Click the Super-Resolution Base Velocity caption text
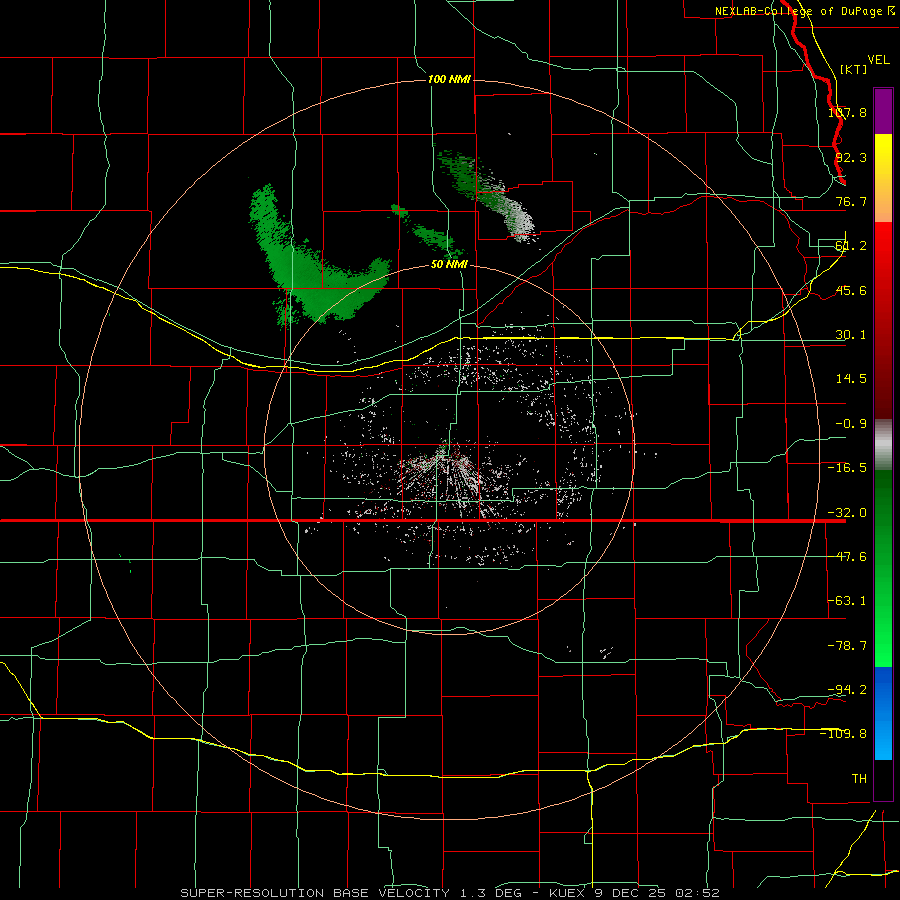The height and width of the screenshot is (900, 900). (x=449, y=893)
